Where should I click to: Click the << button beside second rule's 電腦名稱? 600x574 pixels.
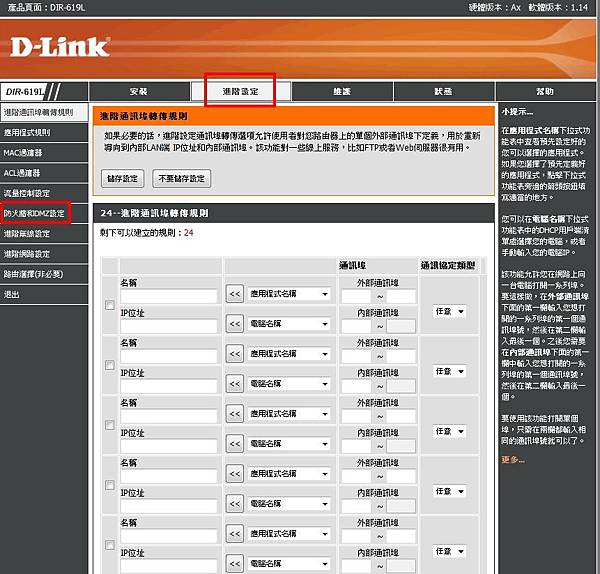(x=235, y=383)
